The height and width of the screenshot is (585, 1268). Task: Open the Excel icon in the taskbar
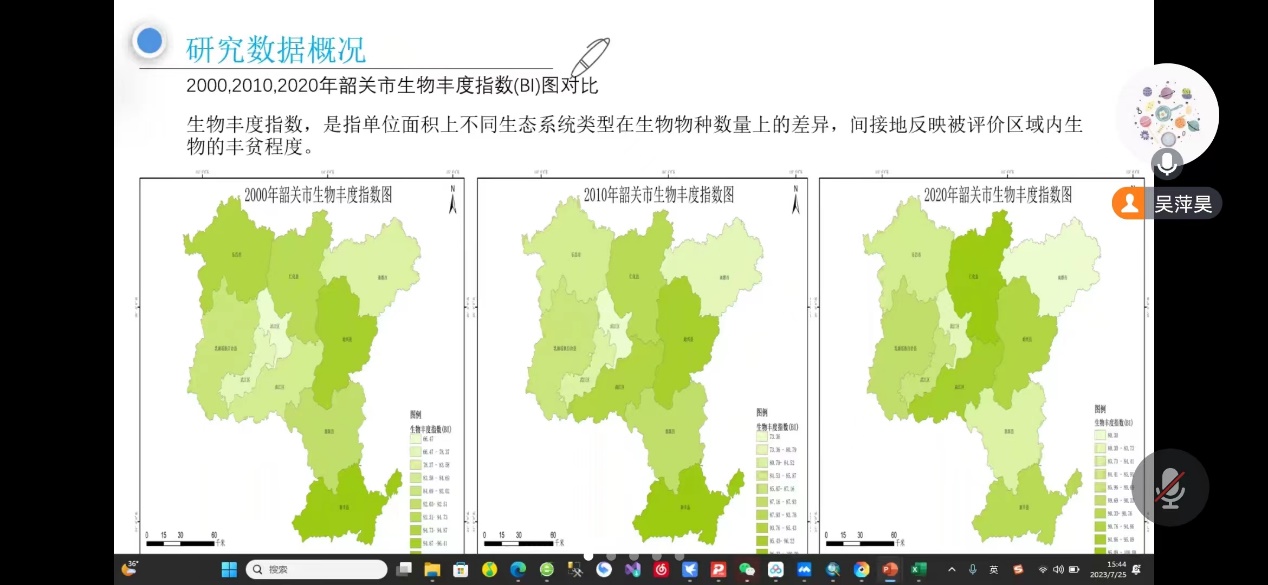pos(918,569)
